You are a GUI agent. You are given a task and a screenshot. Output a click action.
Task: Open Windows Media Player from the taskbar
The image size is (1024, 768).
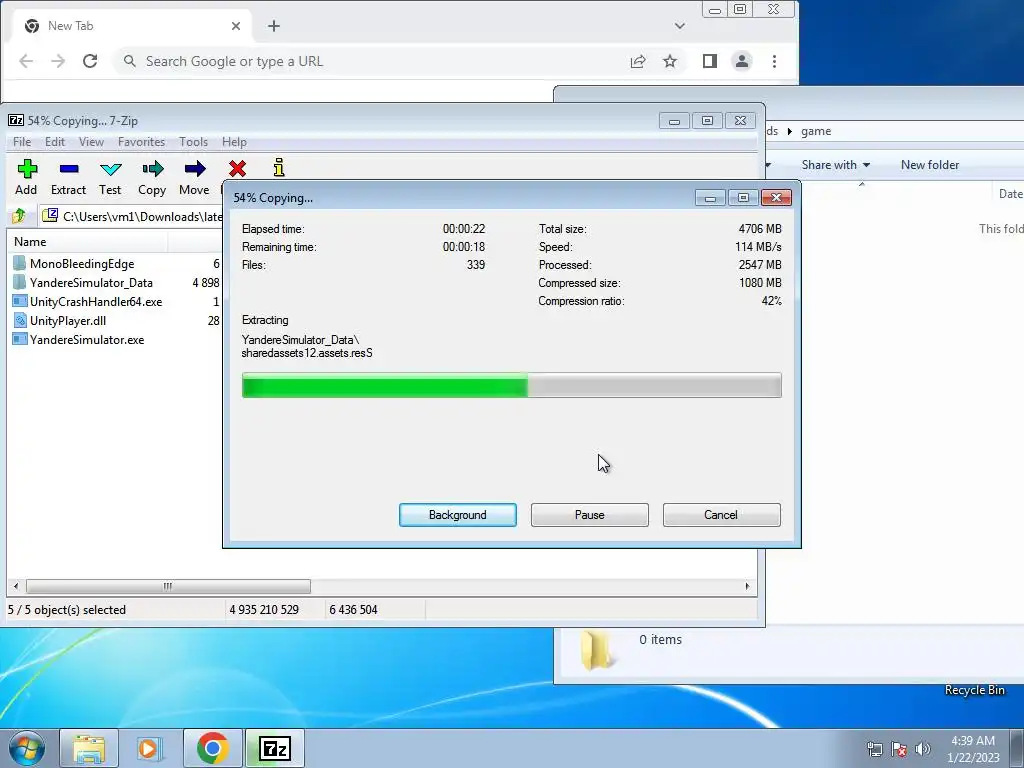point(150,748)
